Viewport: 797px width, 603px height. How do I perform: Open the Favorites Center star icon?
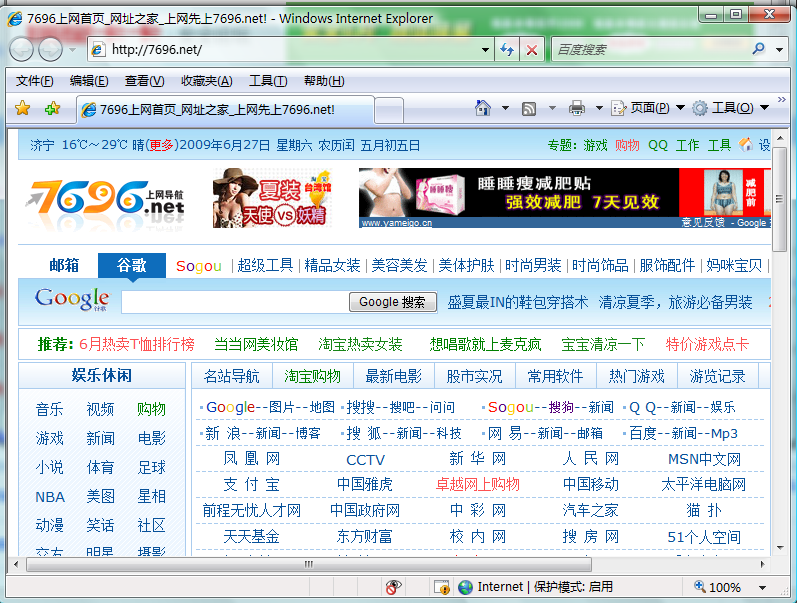point(22,108)
